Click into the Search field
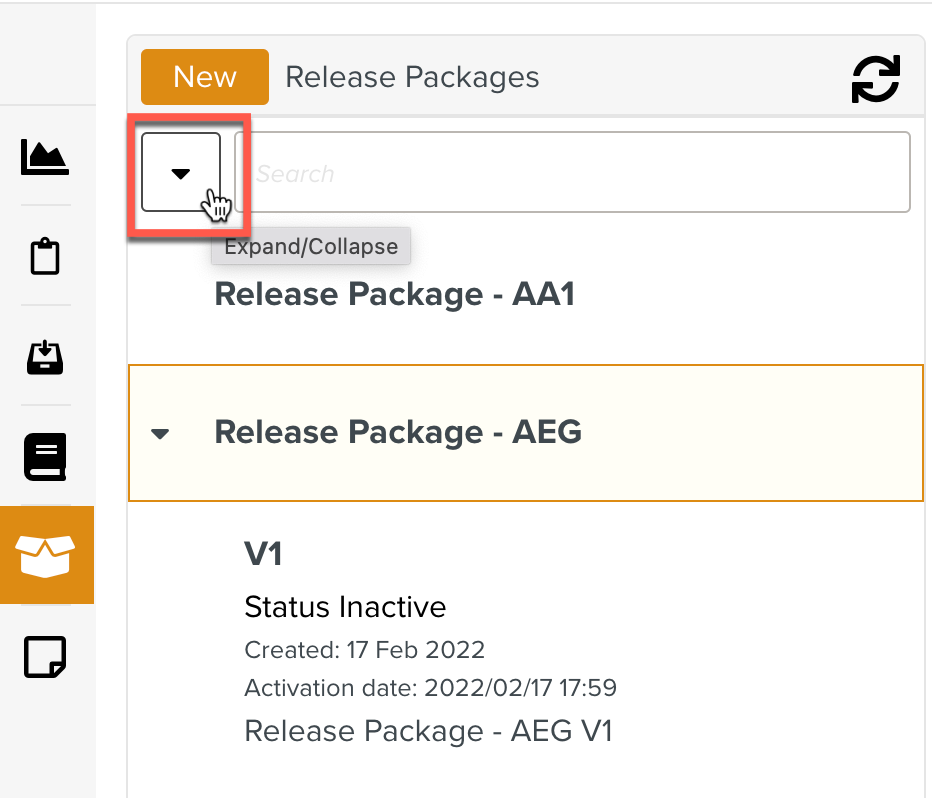Viewport: 932px width, 798px height. pyautogui.click(x=572, y=172)
